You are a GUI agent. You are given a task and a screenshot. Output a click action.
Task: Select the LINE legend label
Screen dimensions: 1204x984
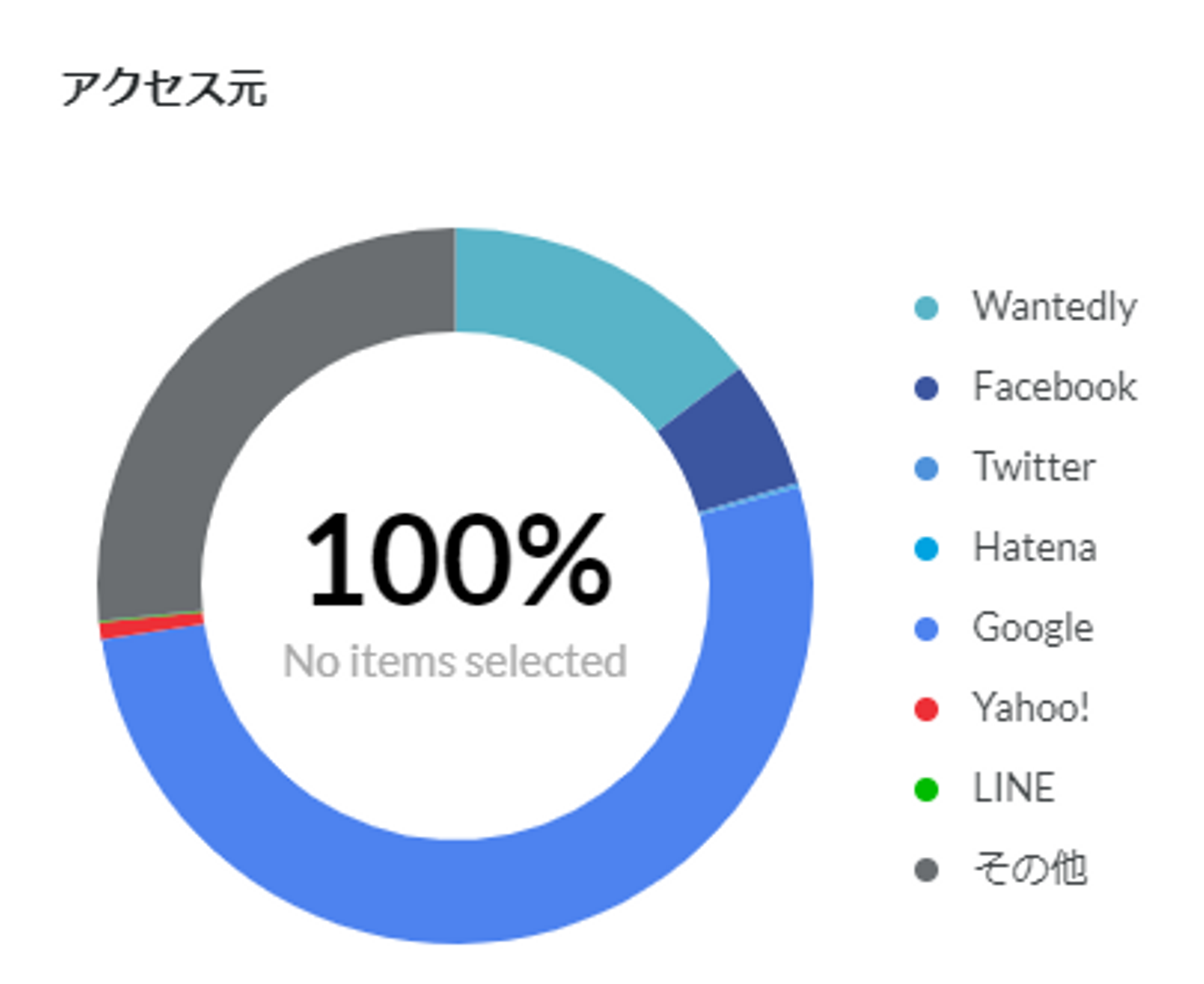1013,788
